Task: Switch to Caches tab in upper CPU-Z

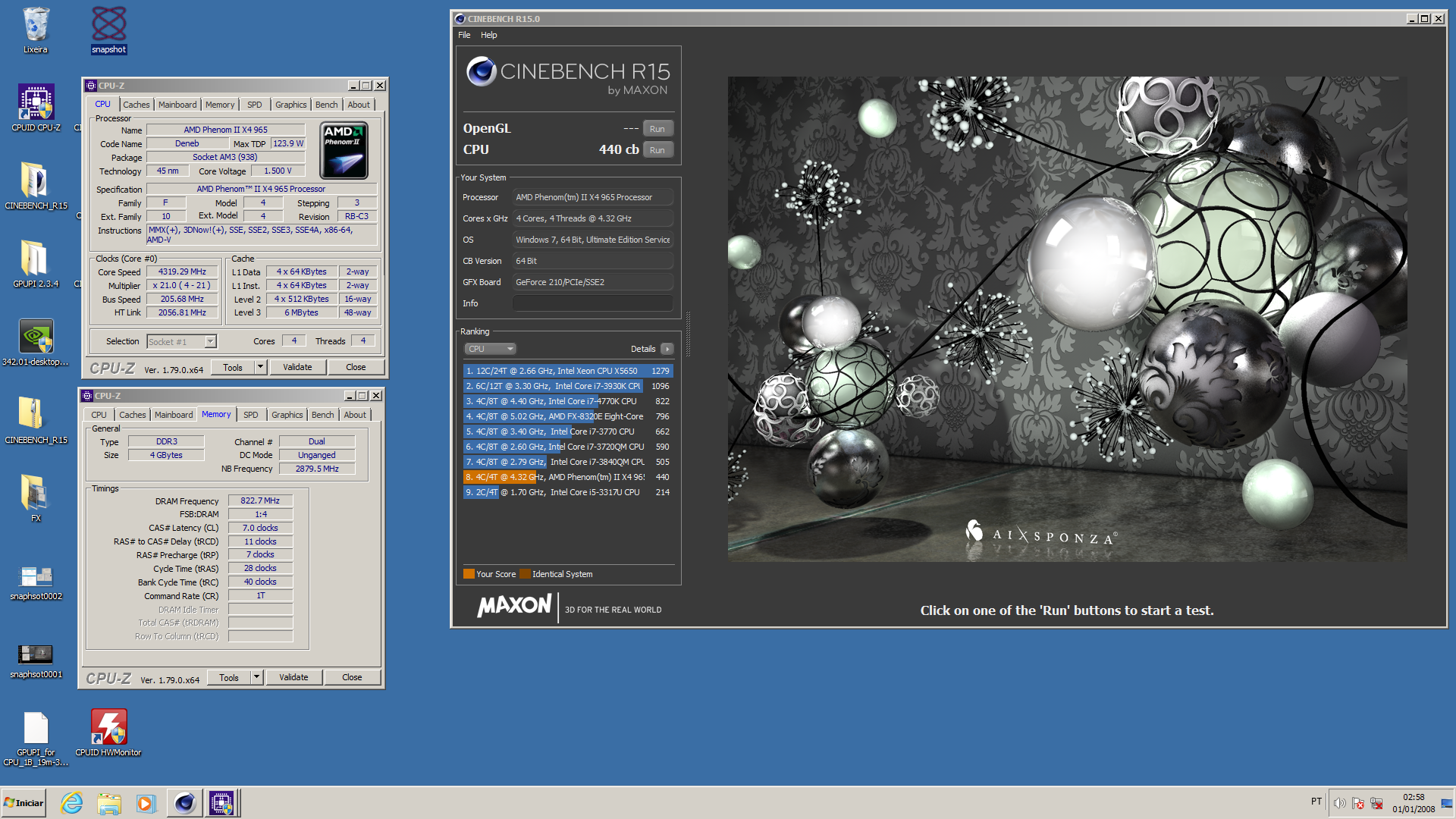Action: click(136, 105)
